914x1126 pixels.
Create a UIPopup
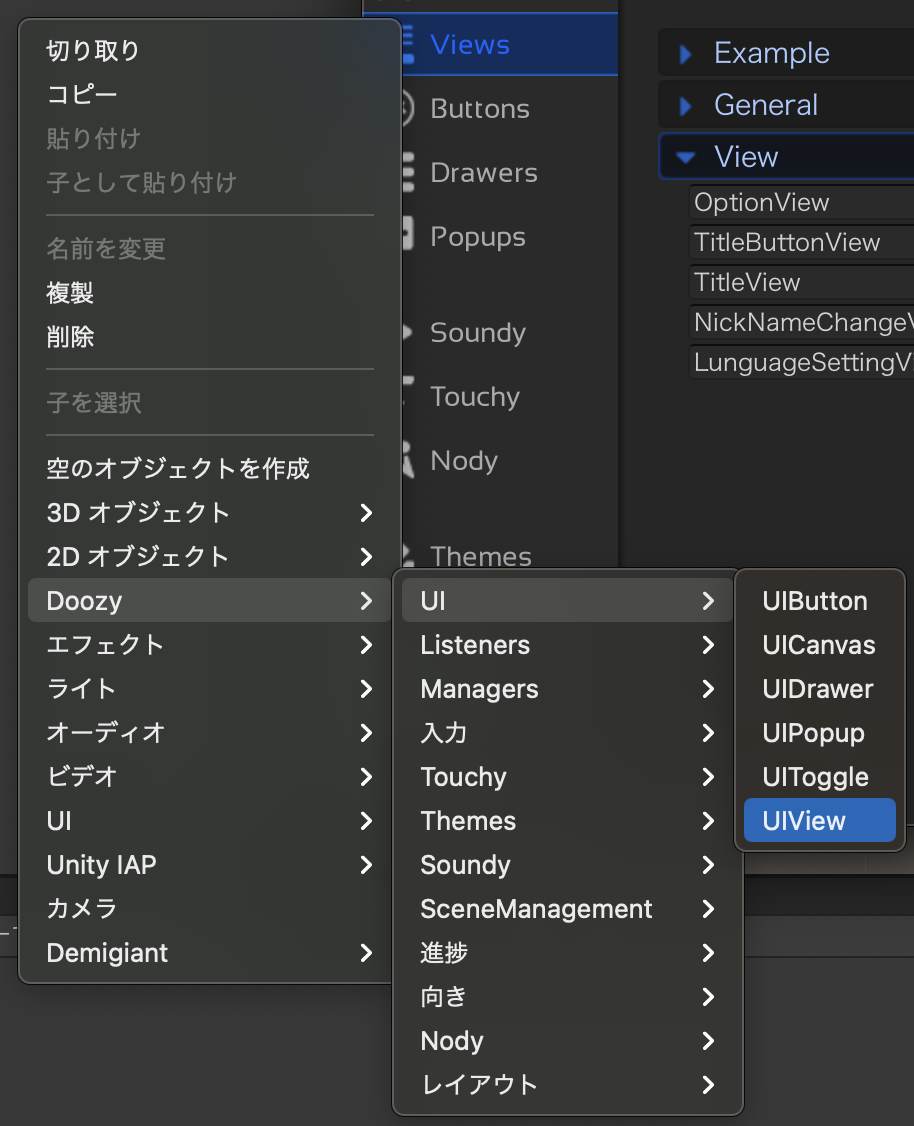coord(819,732)
